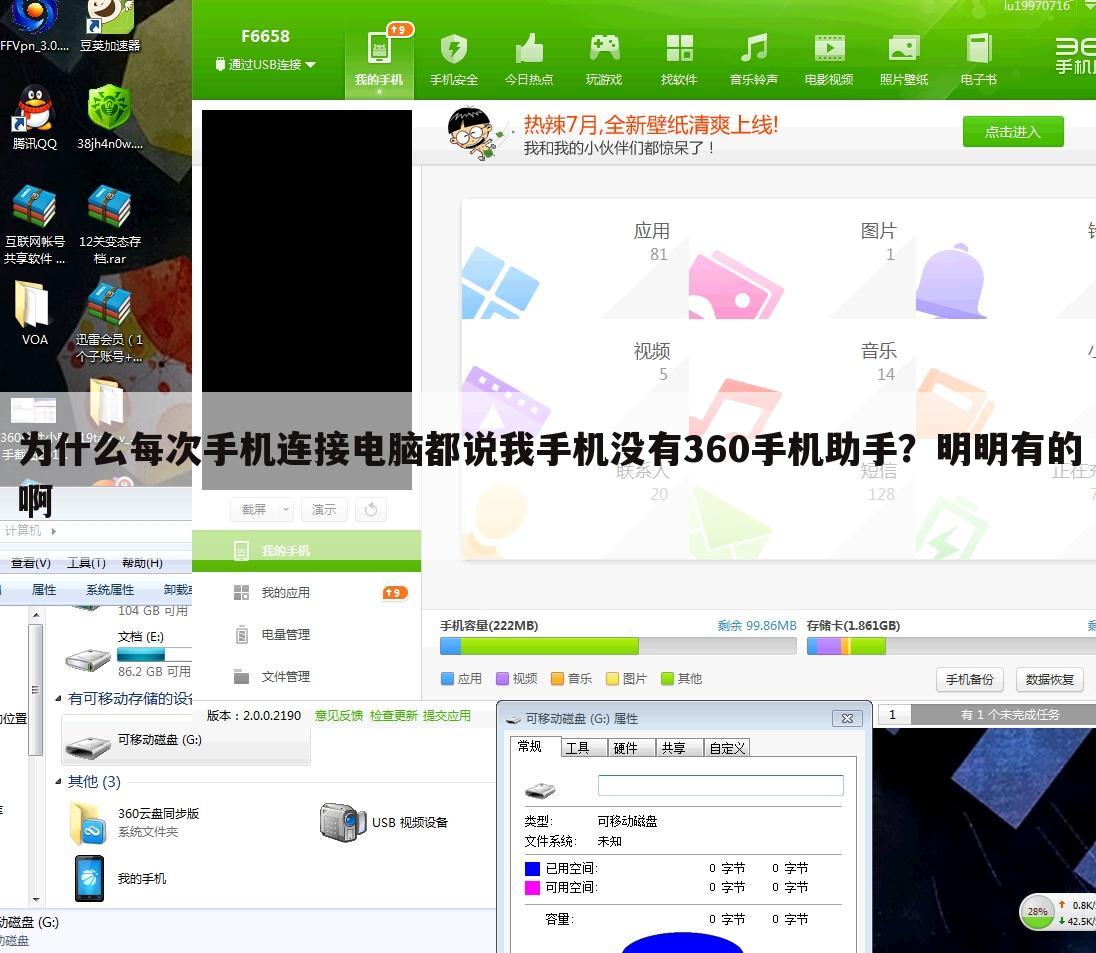Viewport: 1096px width, 953px height.
Task: Open 12关变态存档.rar archive on desktop
Action: tap(110, 224)
